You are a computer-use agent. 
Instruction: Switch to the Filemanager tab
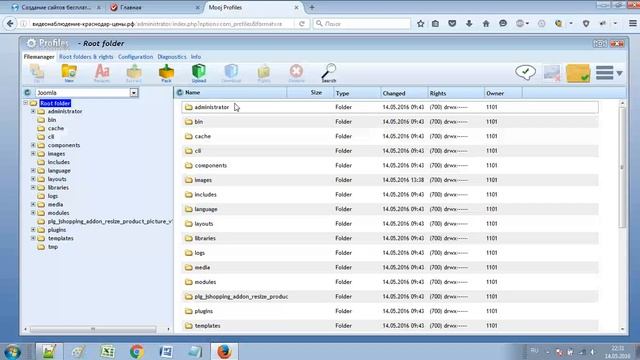tap(39, 57)
